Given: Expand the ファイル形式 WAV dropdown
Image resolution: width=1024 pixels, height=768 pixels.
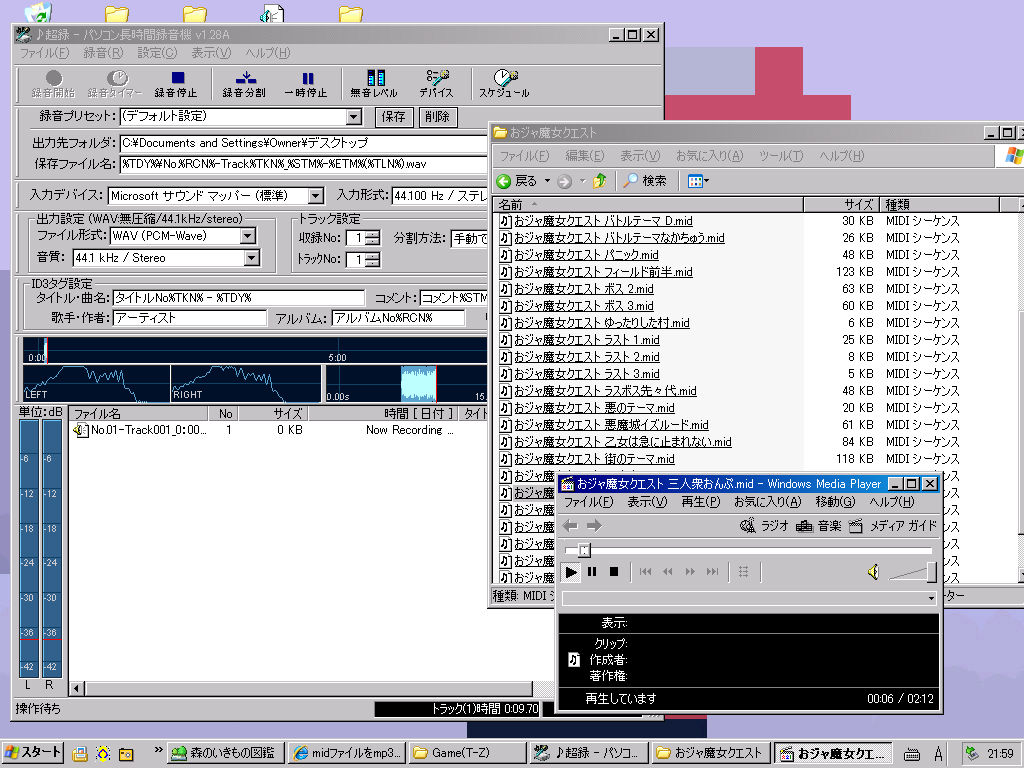Looking at the screenshot, I should click(248, 236).
